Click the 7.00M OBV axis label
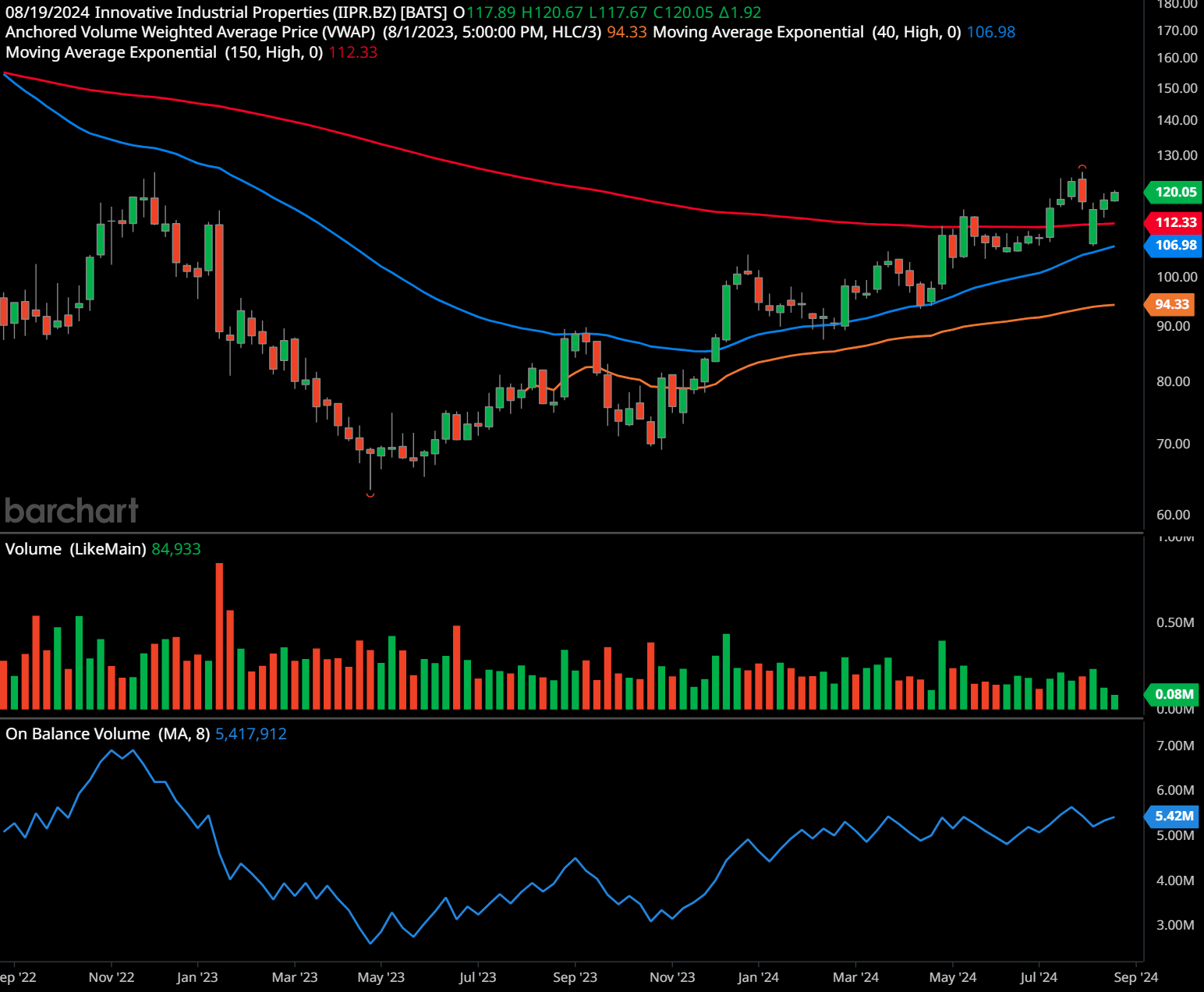The image size is (1204, 992). 1175,746
